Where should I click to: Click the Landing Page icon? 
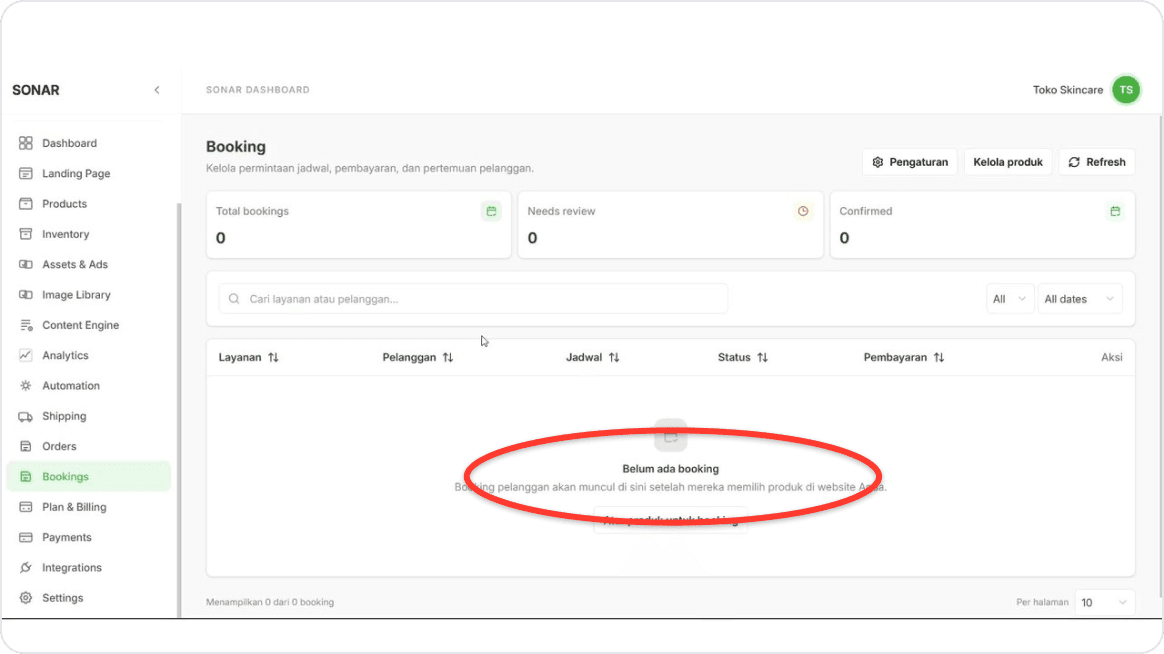click(25, 173)
